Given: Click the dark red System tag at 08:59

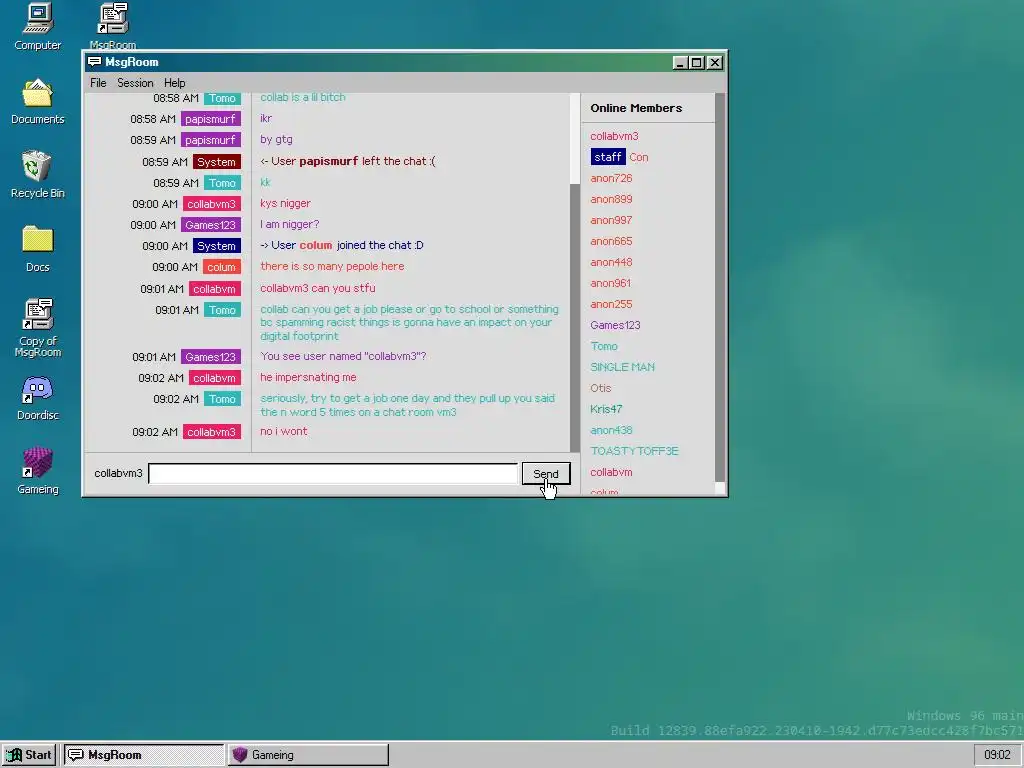Looking at the screenshot, I should point(216,162).
